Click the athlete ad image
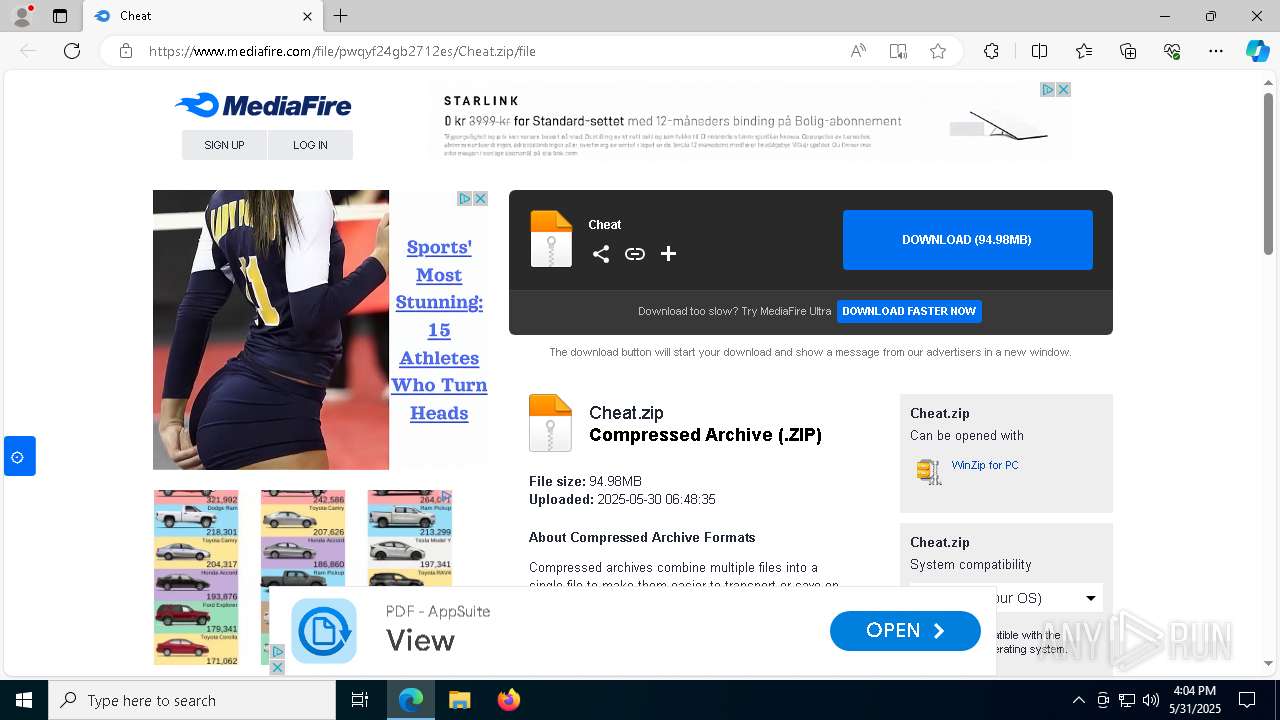 271,330
